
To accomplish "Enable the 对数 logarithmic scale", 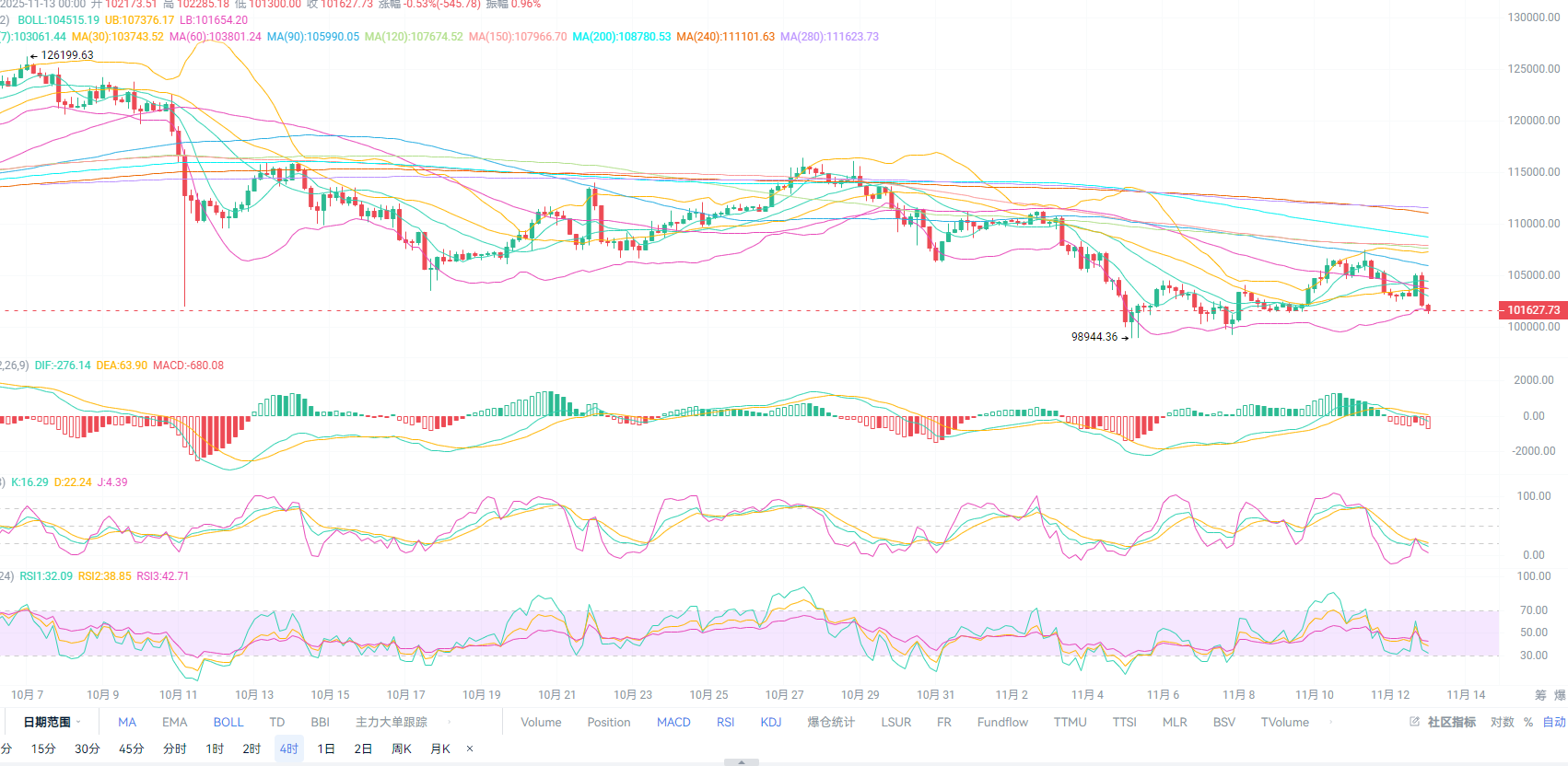I will coord(1502,722).
